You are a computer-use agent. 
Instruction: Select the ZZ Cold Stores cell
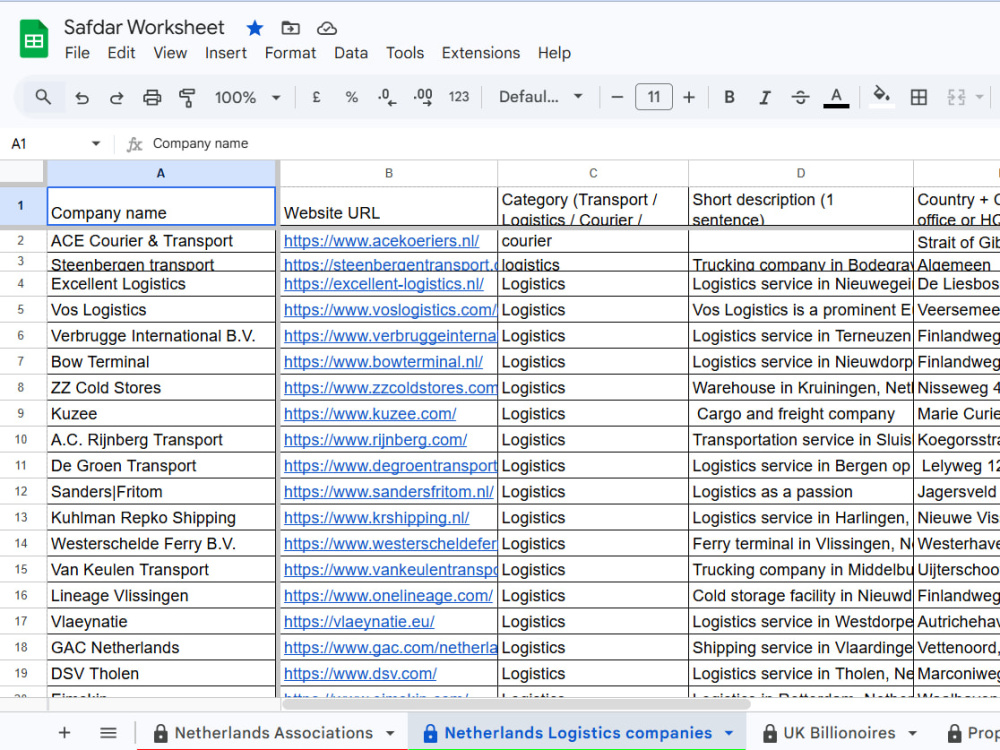point(161,388)
